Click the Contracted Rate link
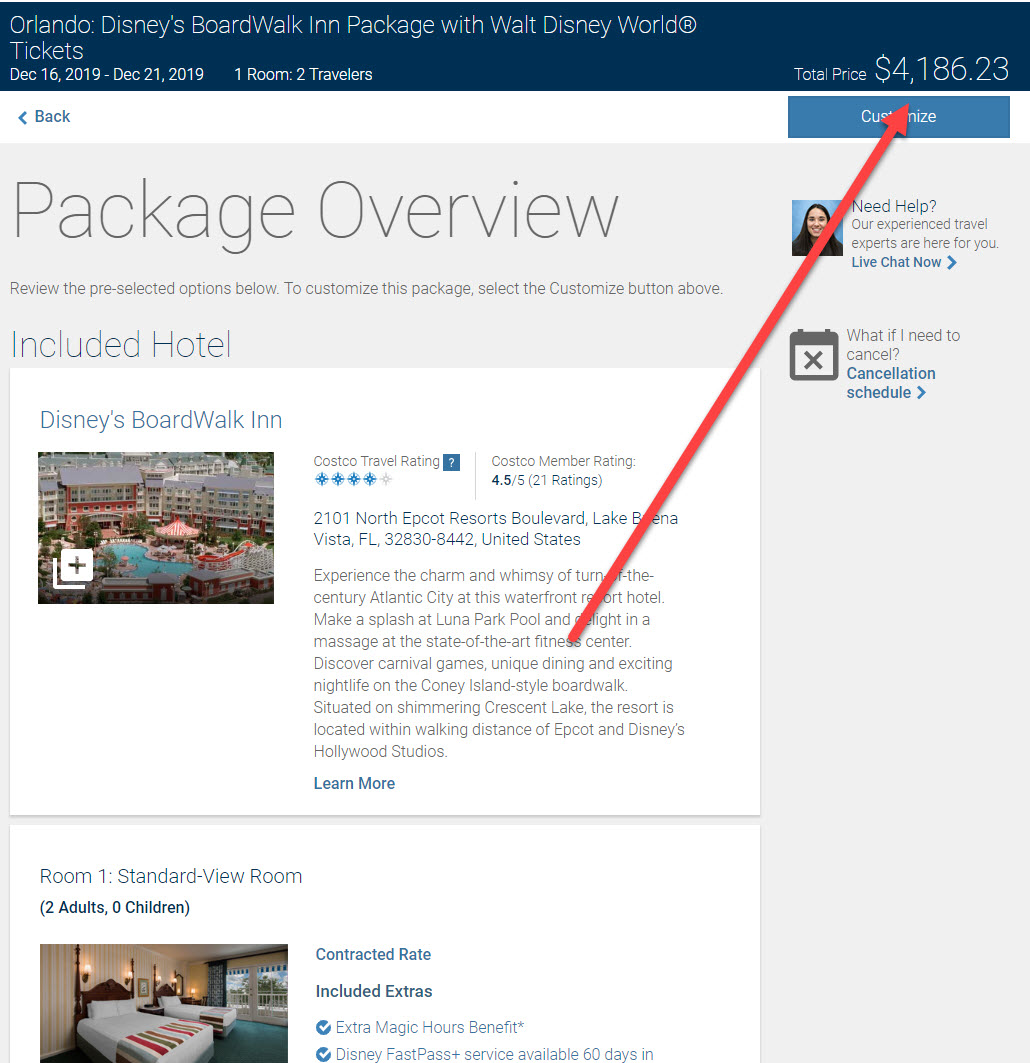 pos(373,954)
